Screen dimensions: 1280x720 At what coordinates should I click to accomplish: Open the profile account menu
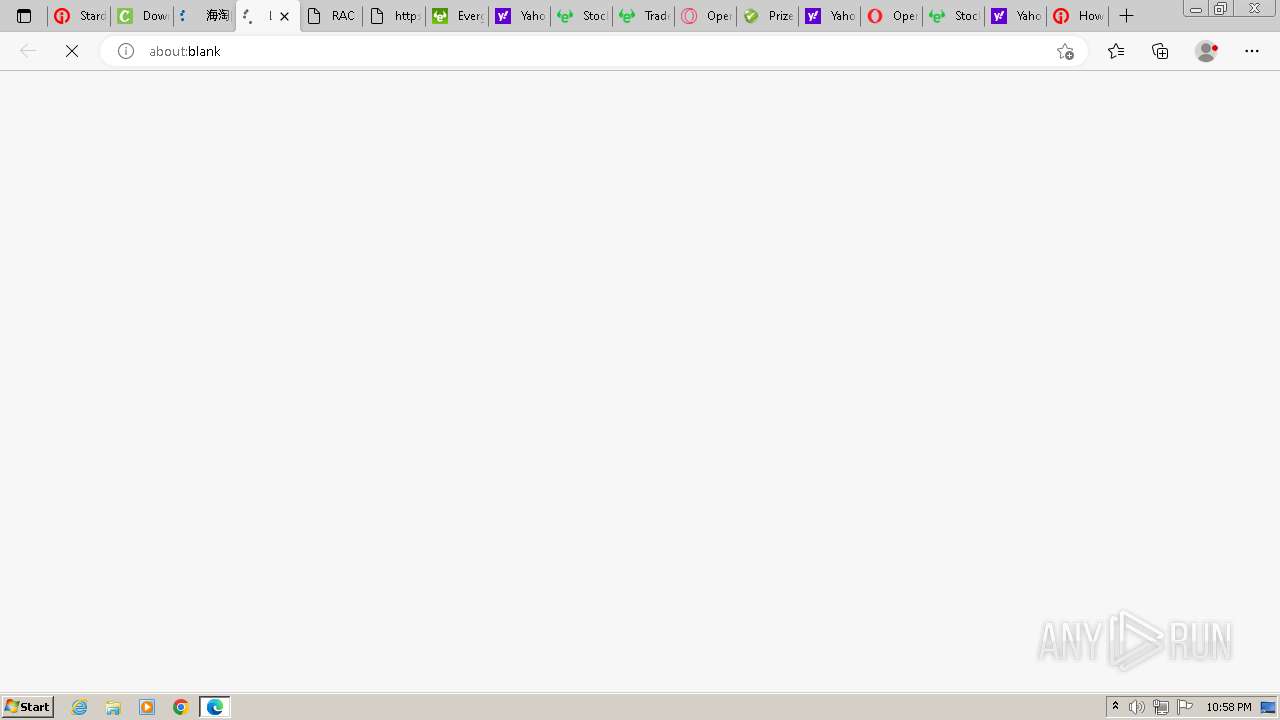pyautogui.click(x=1207, y=51)
